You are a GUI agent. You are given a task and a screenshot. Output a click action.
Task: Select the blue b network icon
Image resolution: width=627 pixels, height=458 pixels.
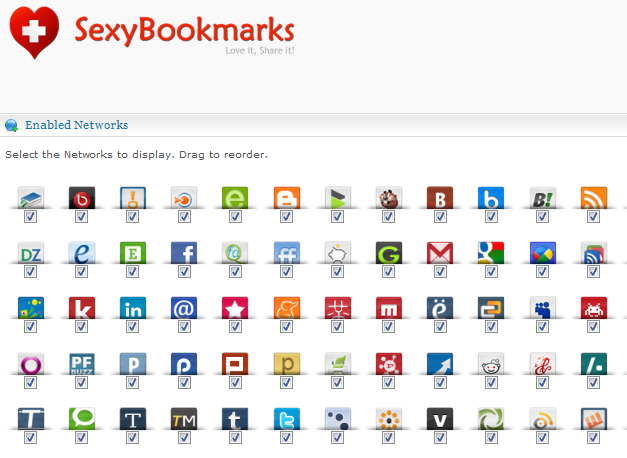(x=491, y=198)
